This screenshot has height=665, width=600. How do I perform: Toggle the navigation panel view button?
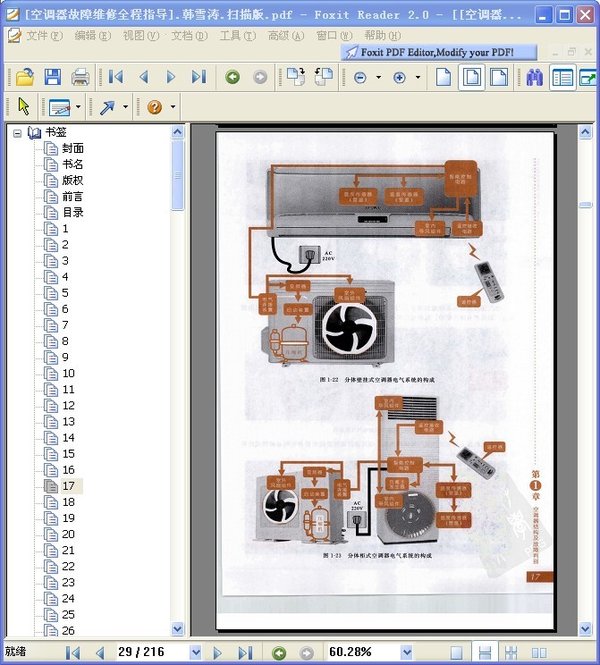(x=562, y=77)
